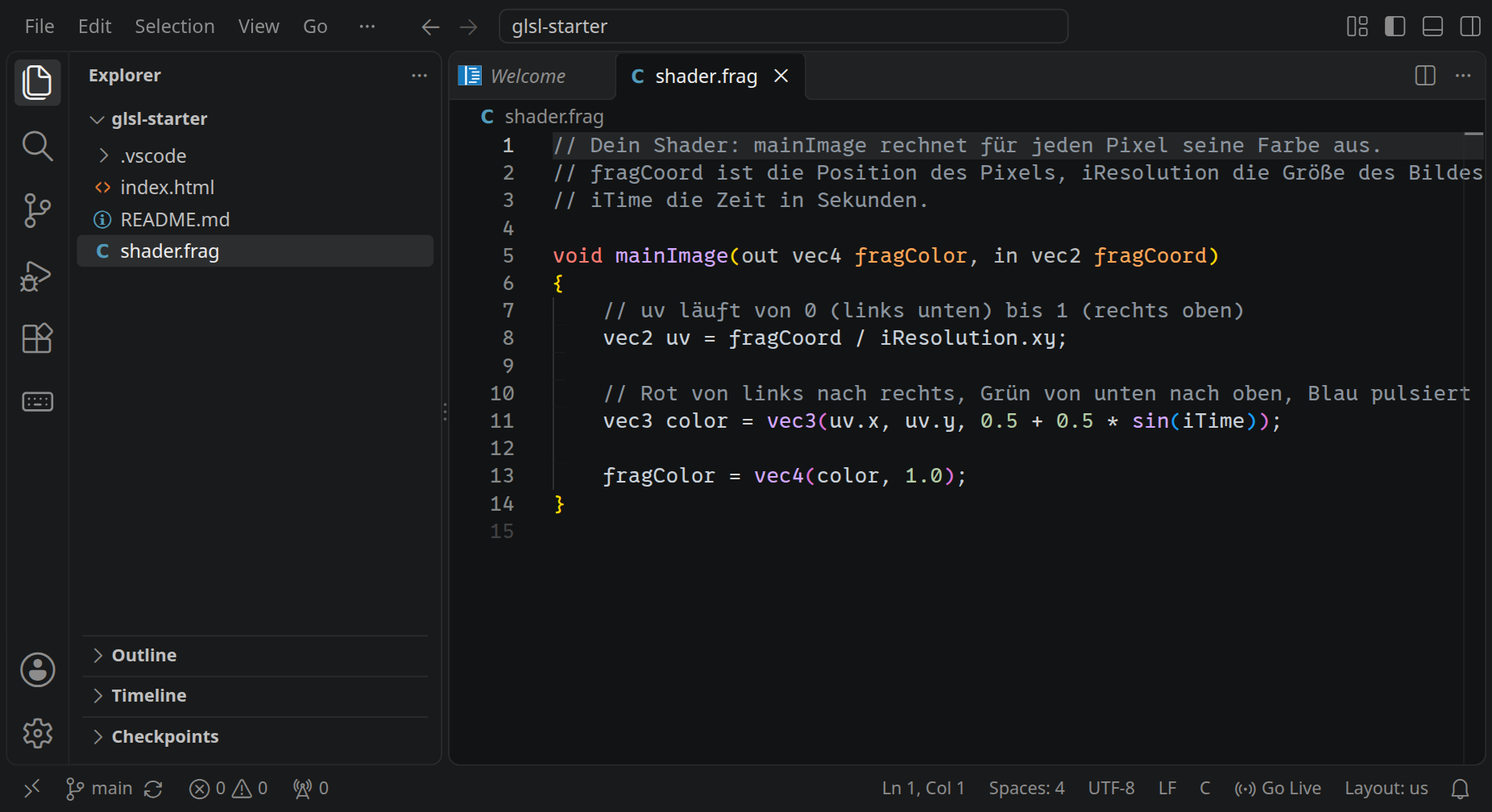Click the main branch indicator
Image resolution: width=1492 pixels, height=812 pixels.
coord(99,789)
